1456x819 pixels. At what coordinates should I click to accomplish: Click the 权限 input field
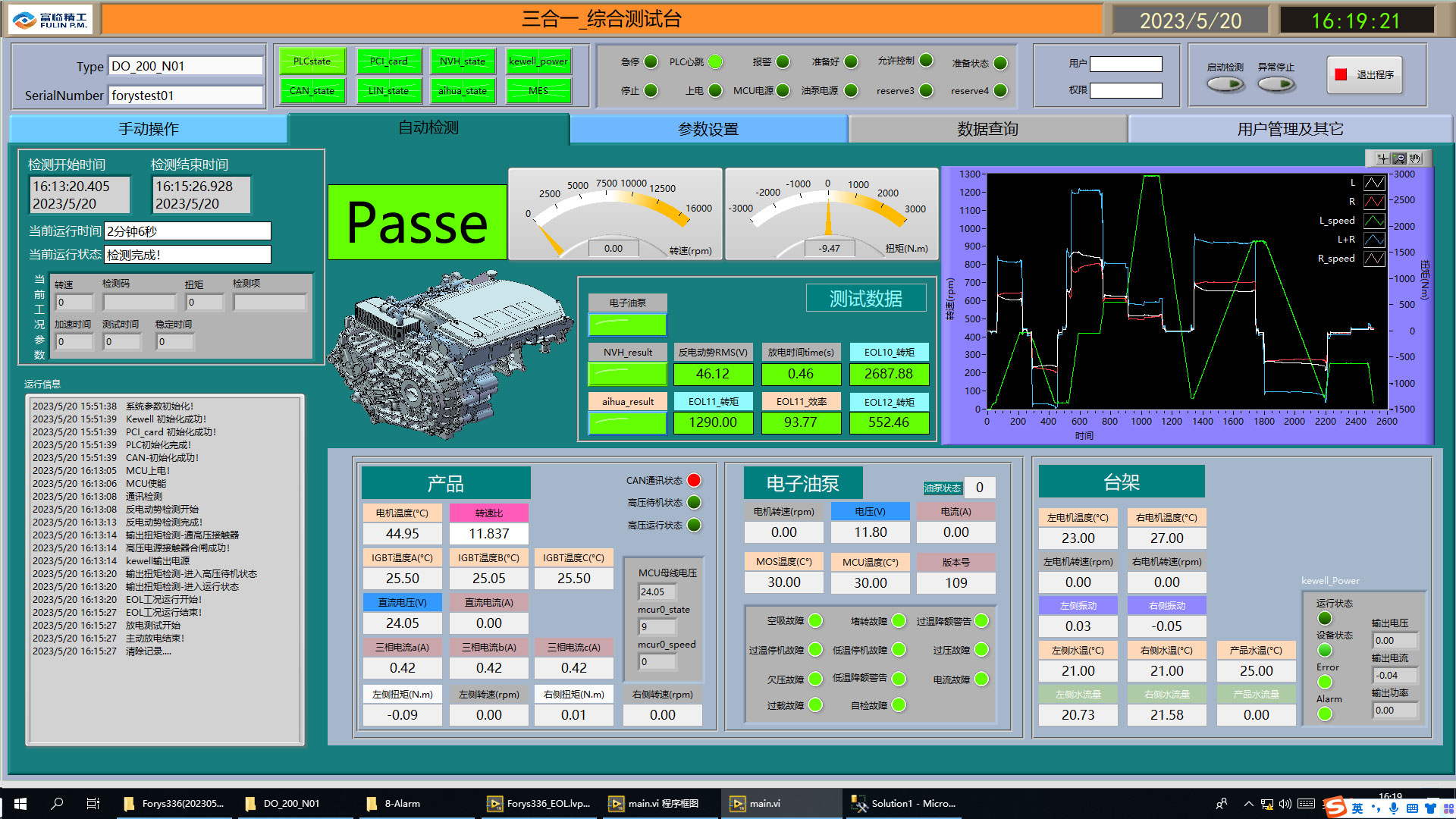1126,90
